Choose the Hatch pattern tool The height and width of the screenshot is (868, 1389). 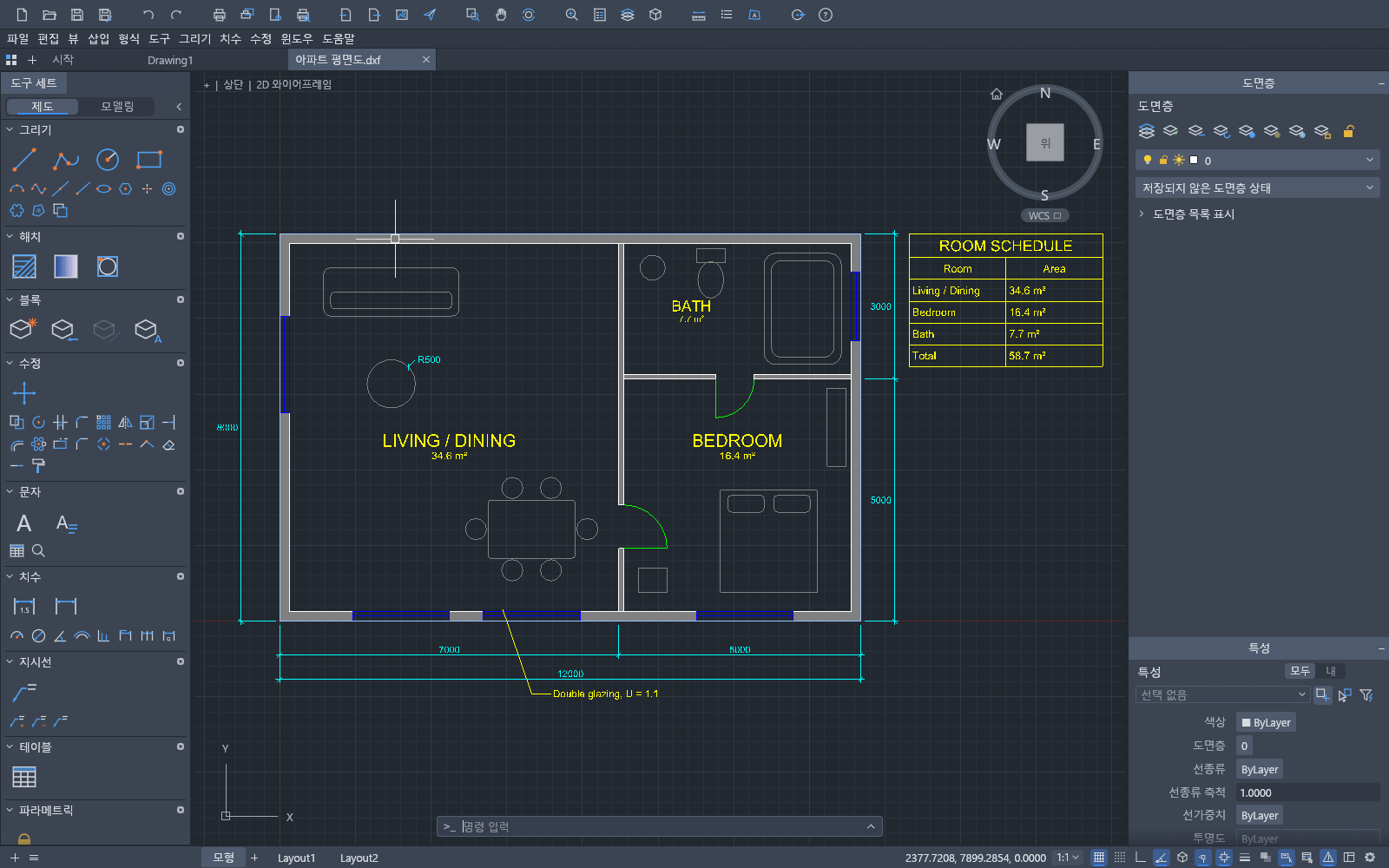[x=24, y=266]
